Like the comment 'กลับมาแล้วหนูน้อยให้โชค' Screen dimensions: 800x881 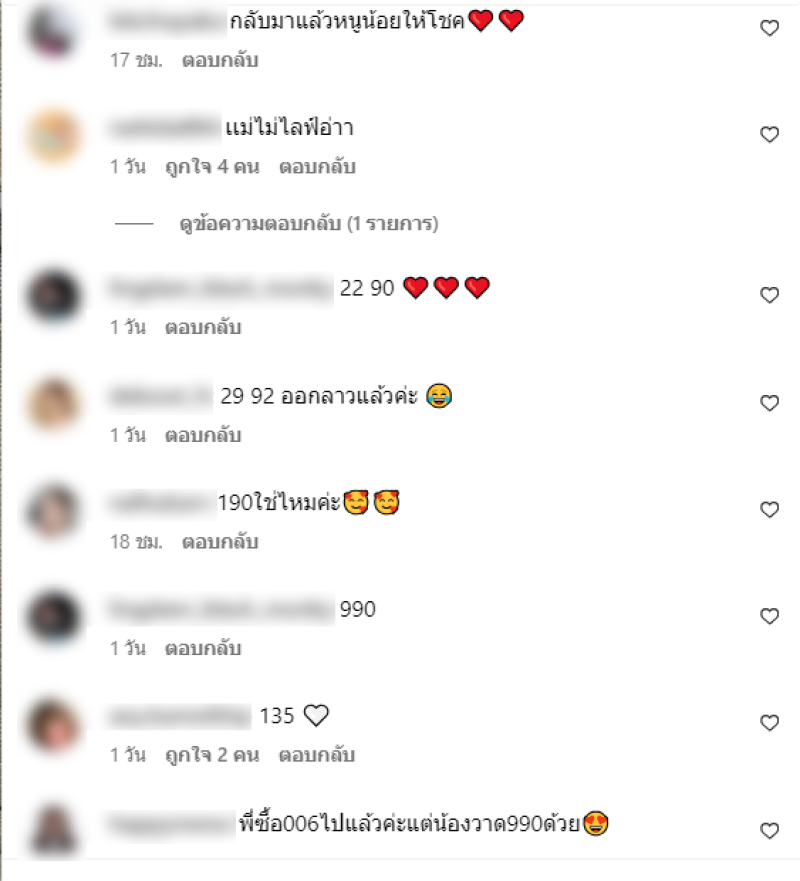(x=769, y=28)
